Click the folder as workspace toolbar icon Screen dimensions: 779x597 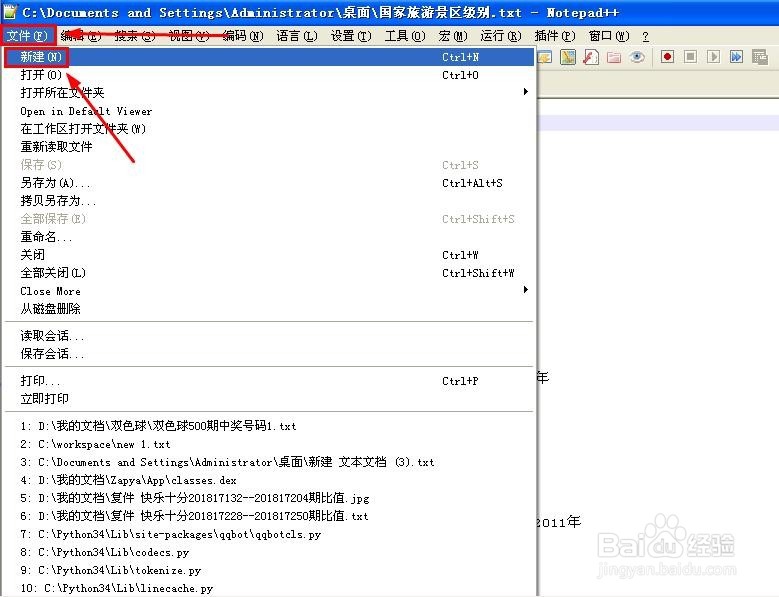(x=614, y=57)
